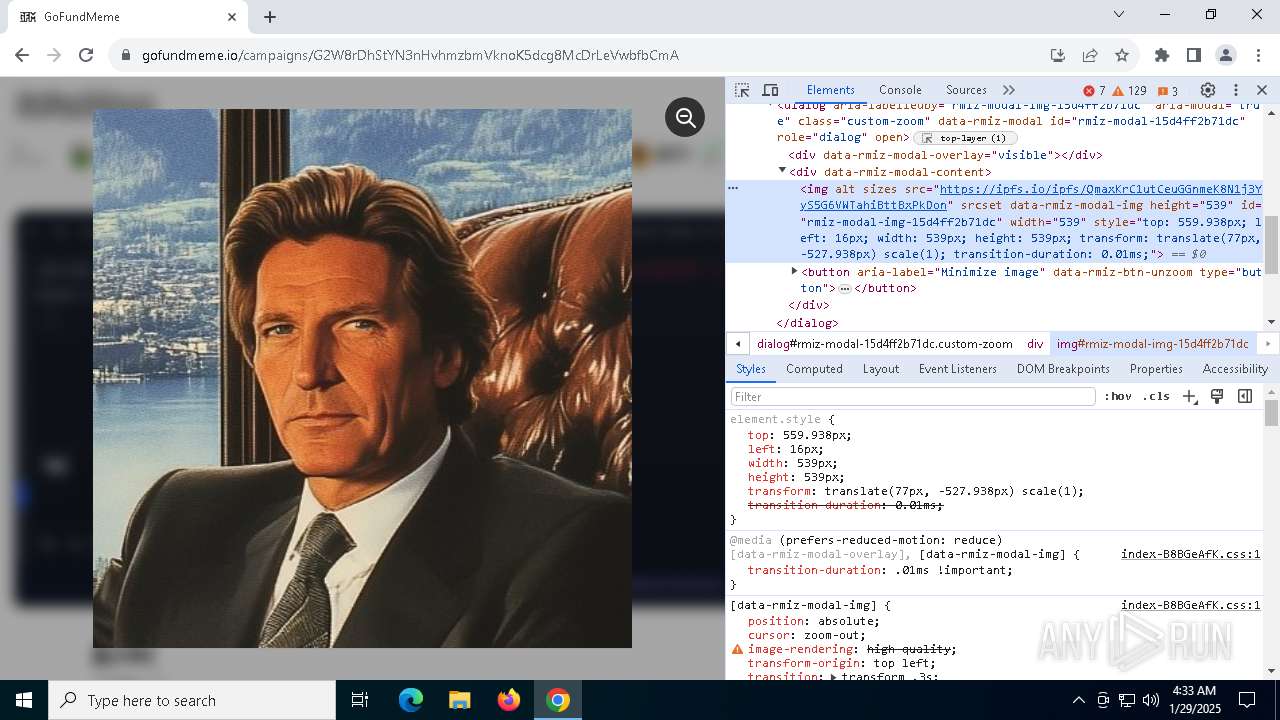Open the DevTools customize menu (three dots)
The image size is (1280, 720).
click(x=1236, y=90)
